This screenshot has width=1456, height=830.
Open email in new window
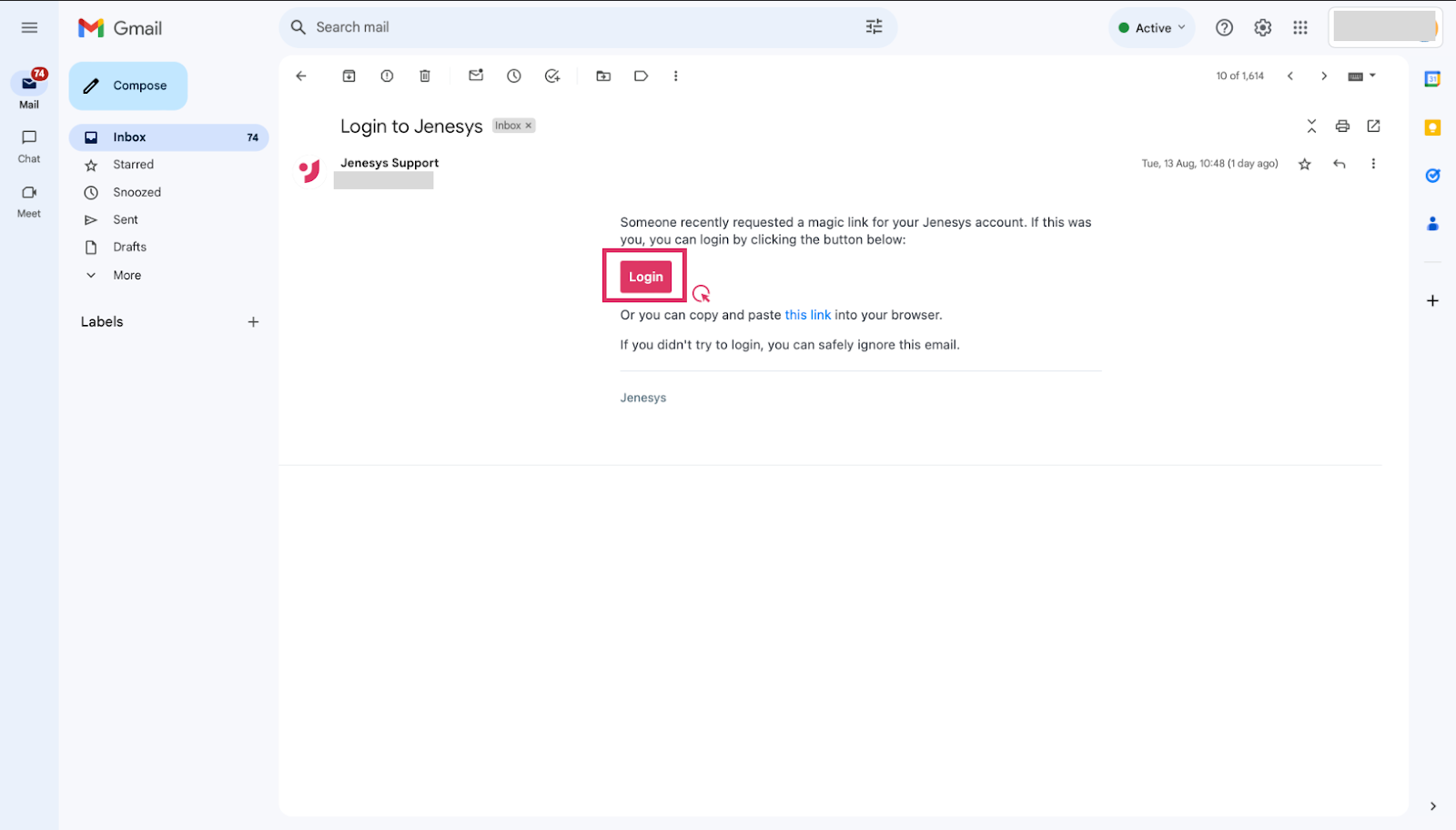[x=1373, y=127]
